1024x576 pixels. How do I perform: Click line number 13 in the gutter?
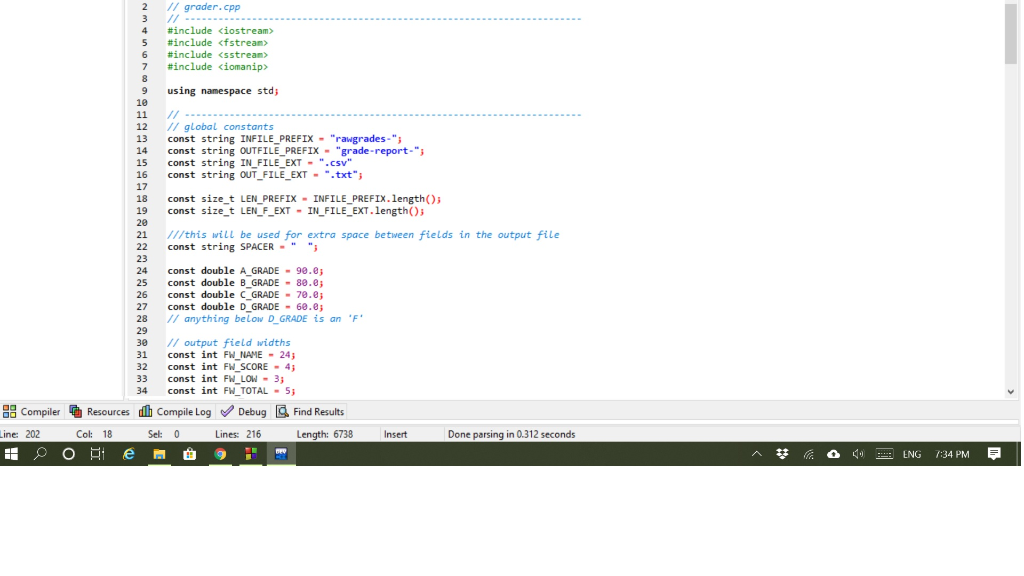coord(142,138)
